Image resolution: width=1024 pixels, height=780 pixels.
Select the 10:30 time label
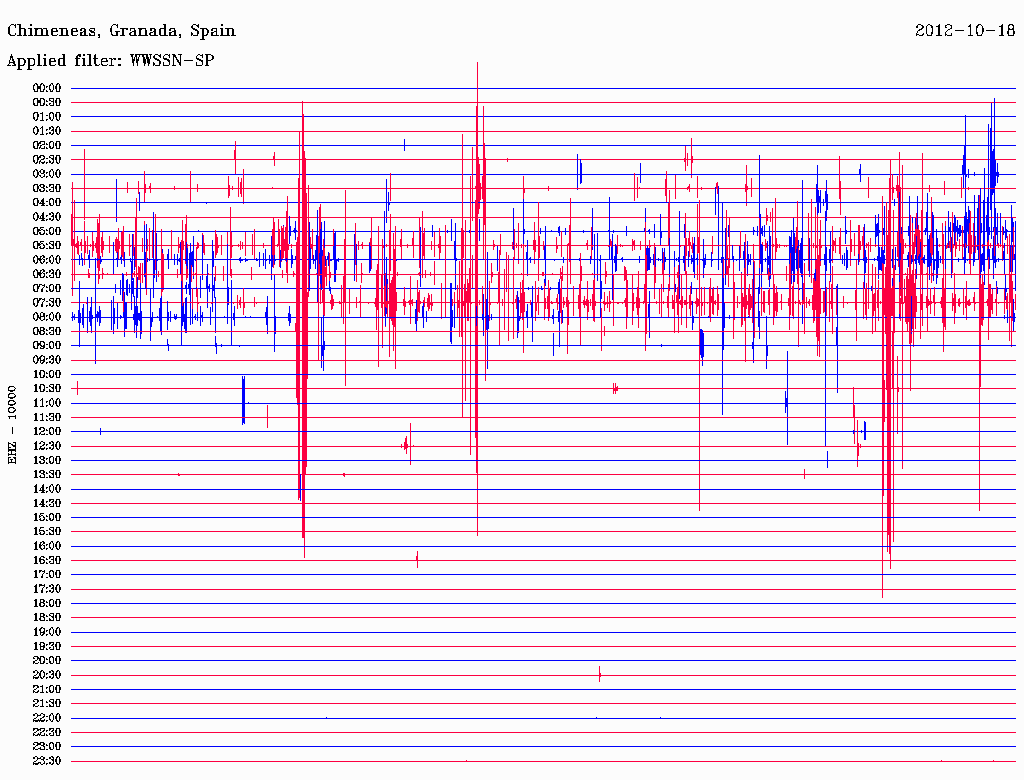pyautogui.click(x=46, y=389)
